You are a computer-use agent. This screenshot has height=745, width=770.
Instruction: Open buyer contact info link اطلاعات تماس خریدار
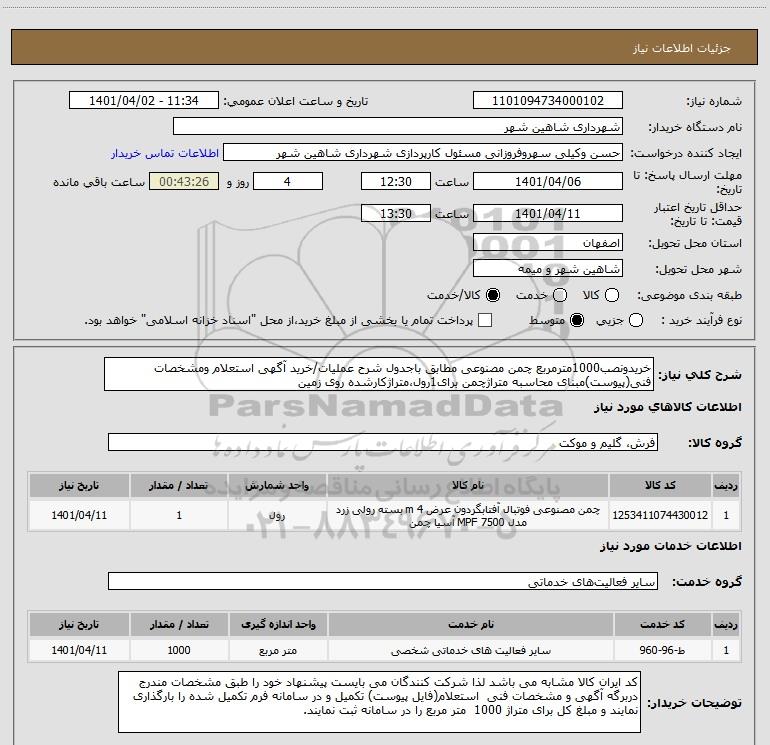[x=165, y=153]
